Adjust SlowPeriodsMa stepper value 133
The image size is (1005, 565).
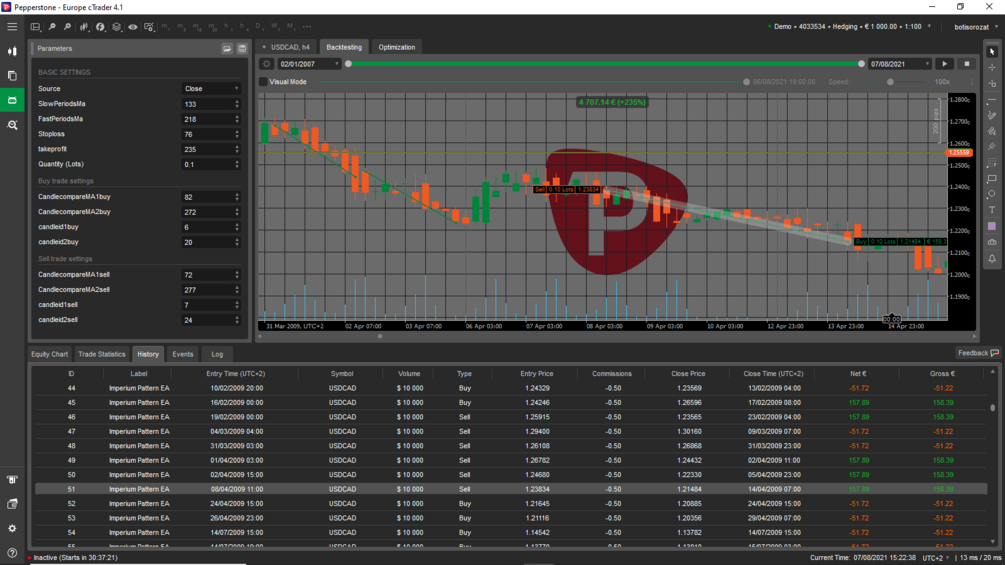[211, 104]
